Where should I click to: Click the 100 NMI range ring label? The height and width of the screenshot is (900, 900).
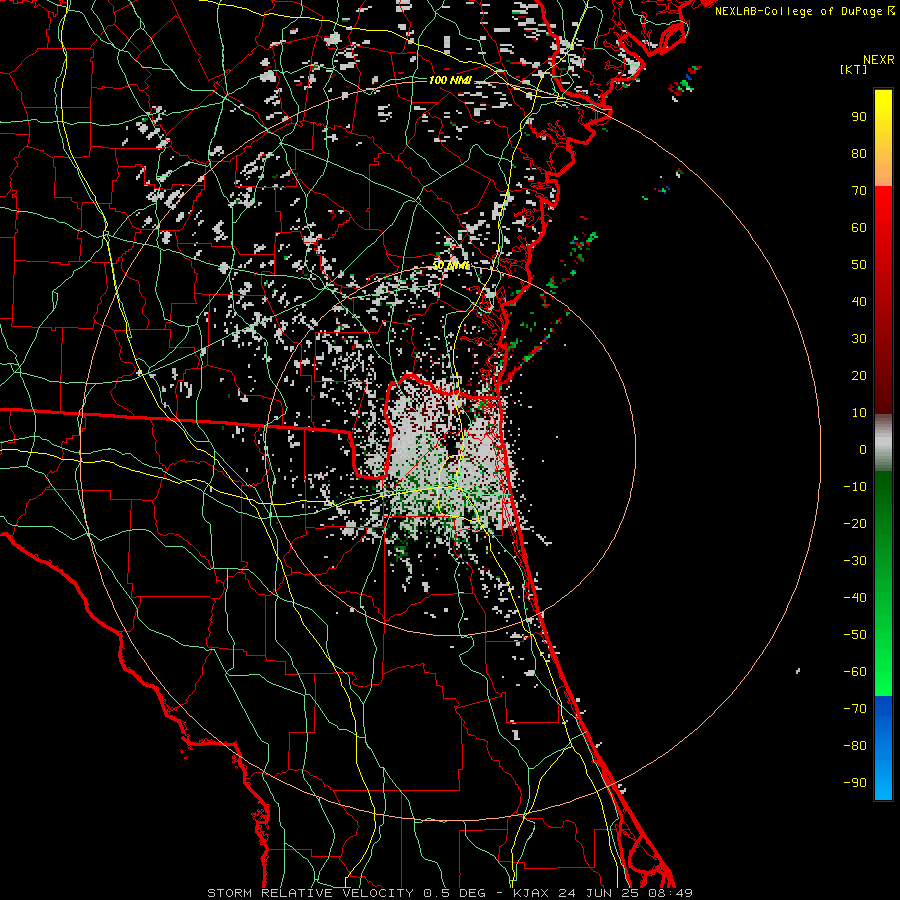[x=449, y=80]
